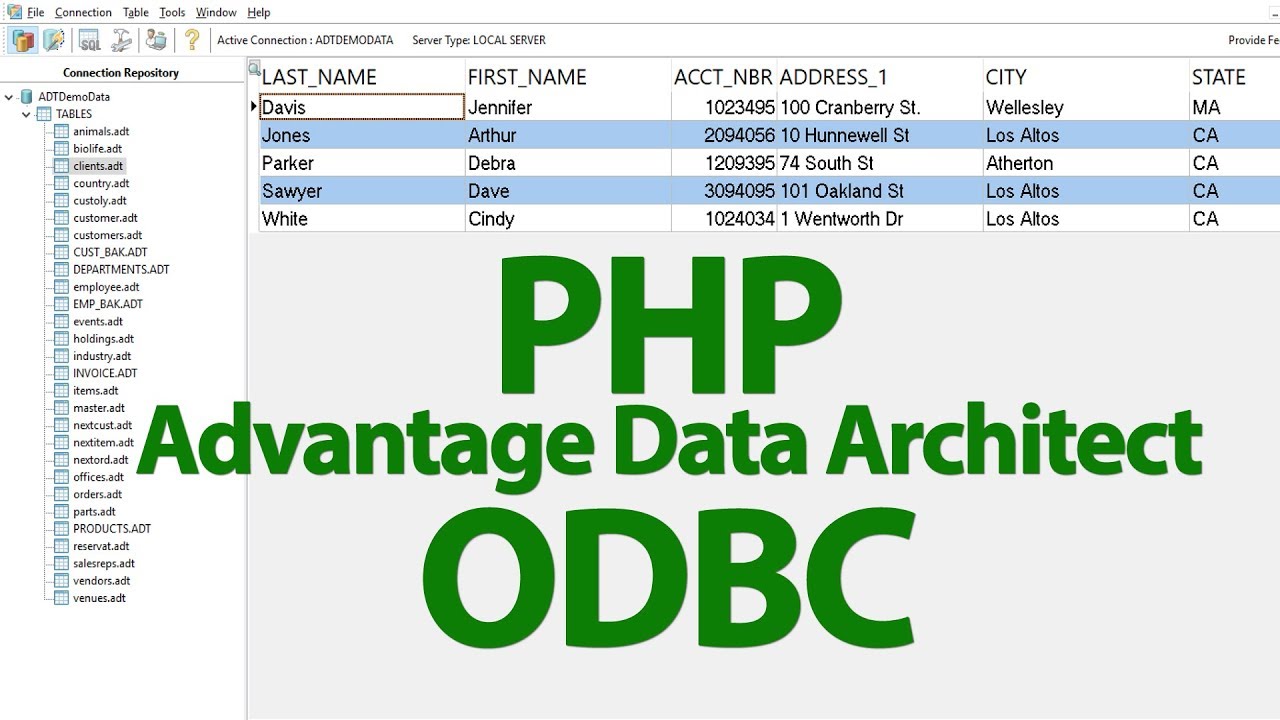
Task: Collapse the ADTDemoData tree node
Action: tap(9, 97)
